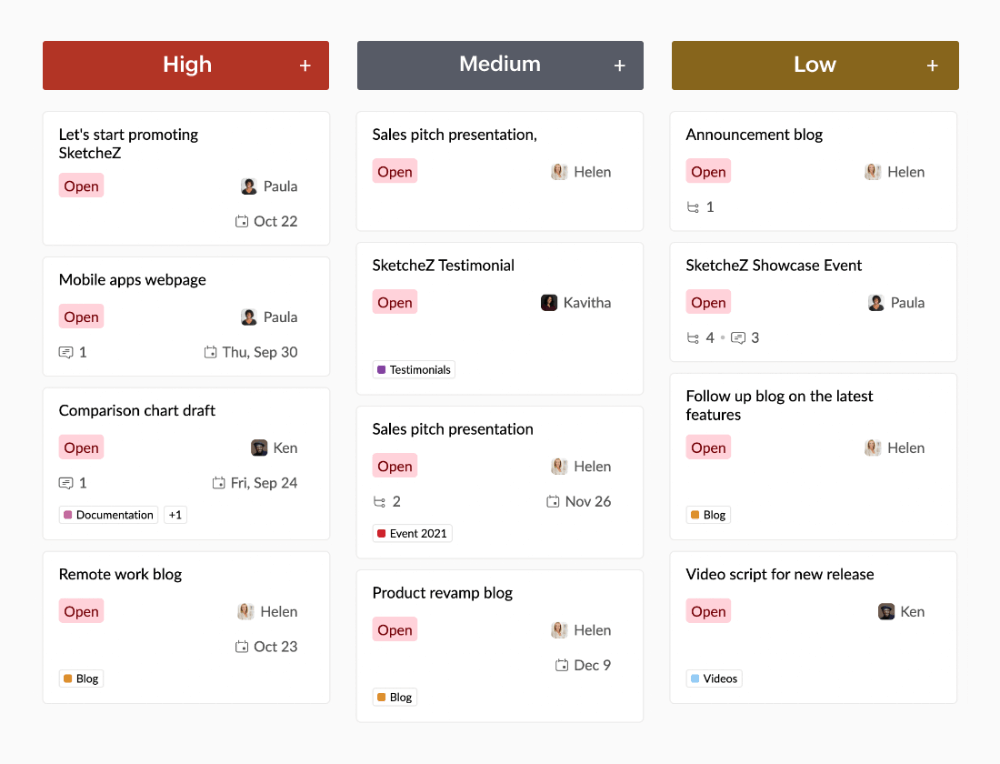This screenshot has width=1000, height=764.
Task: Toggle the Open status on Video script card
Action: click(x=708, y=611)
